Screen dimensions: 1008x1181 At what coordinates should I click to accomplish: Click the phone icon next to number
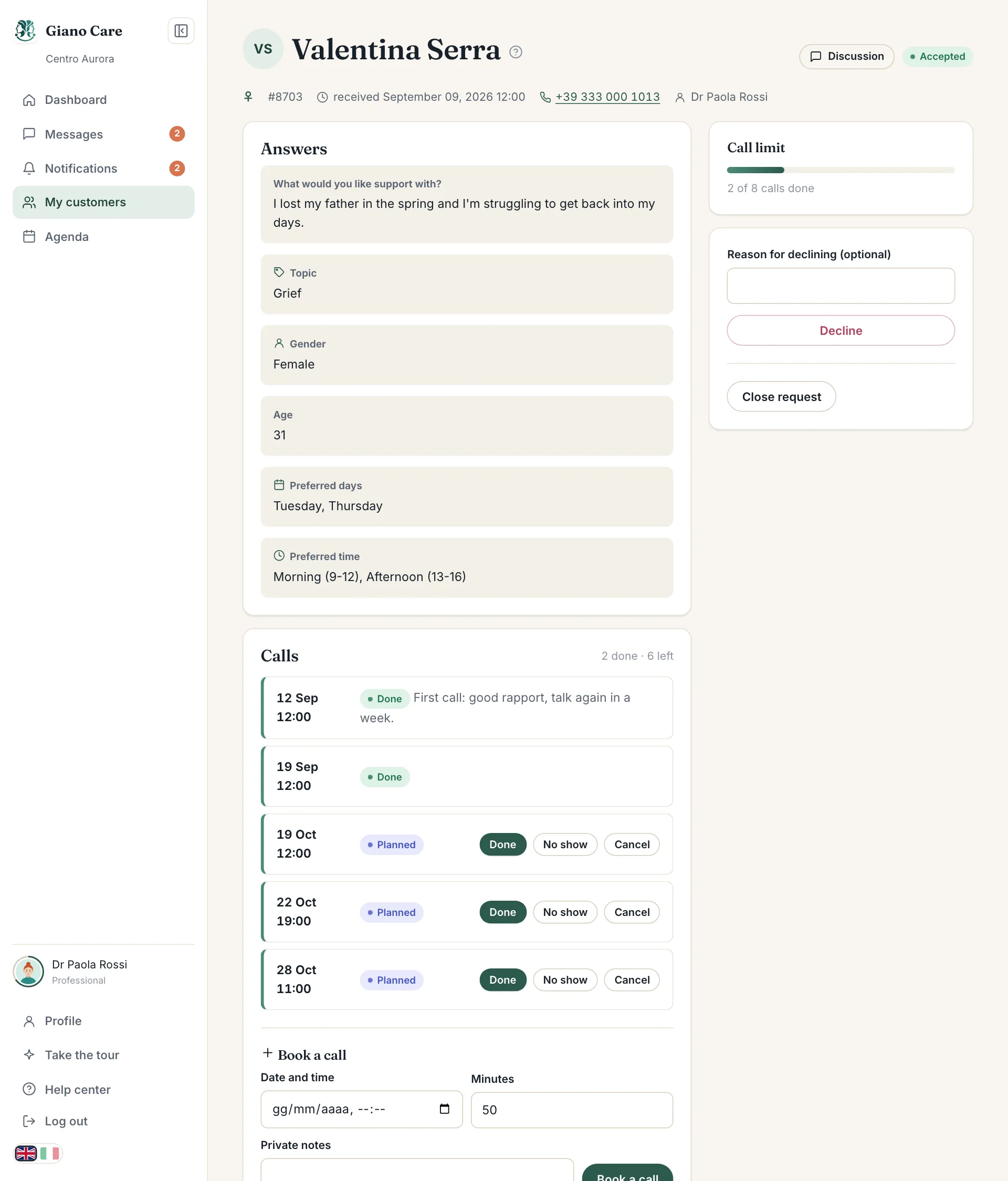(x=545, y=98)
